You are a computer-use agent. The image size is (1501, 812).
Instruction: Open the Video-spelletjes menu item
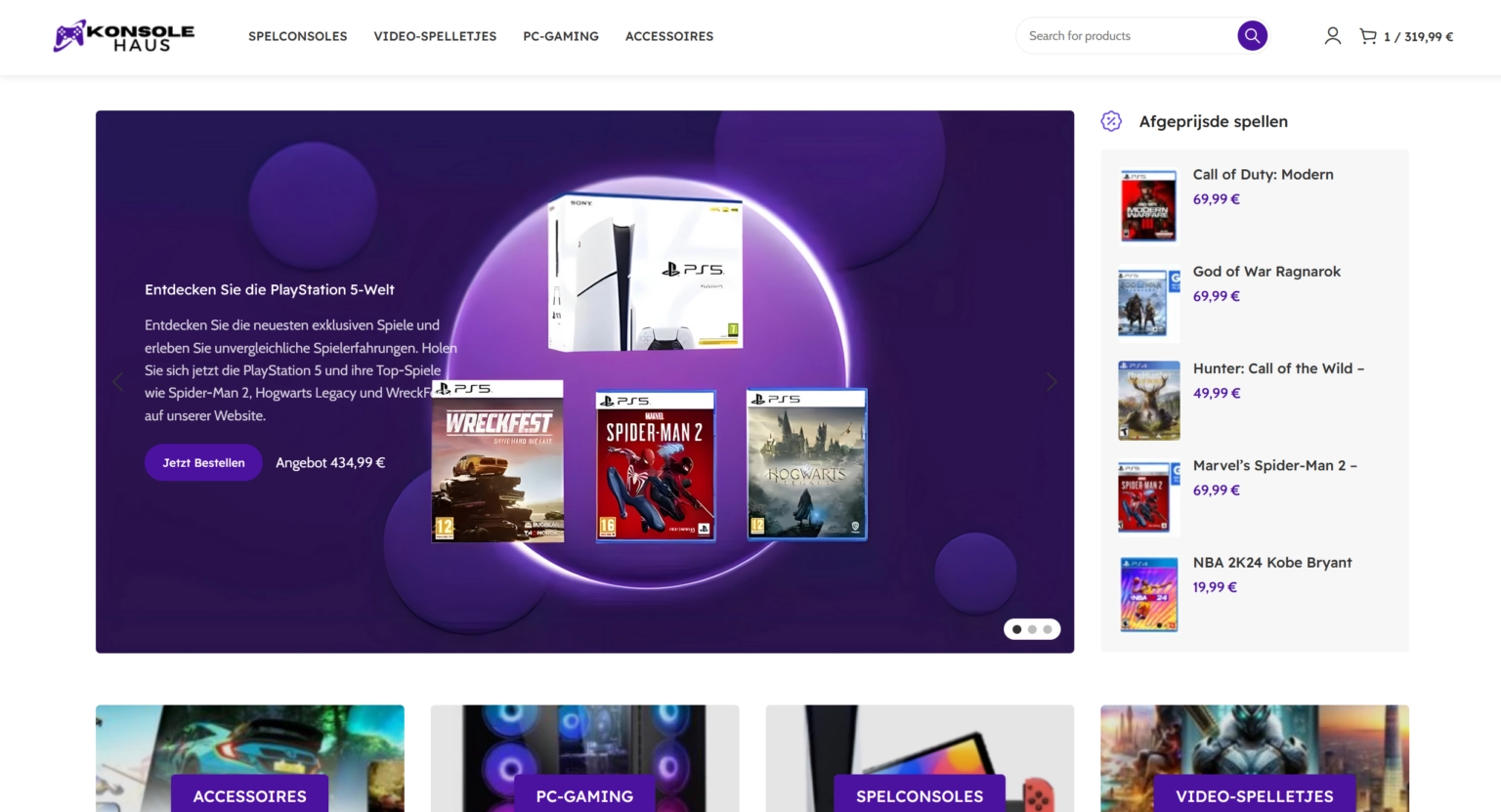tap(435, 36)
